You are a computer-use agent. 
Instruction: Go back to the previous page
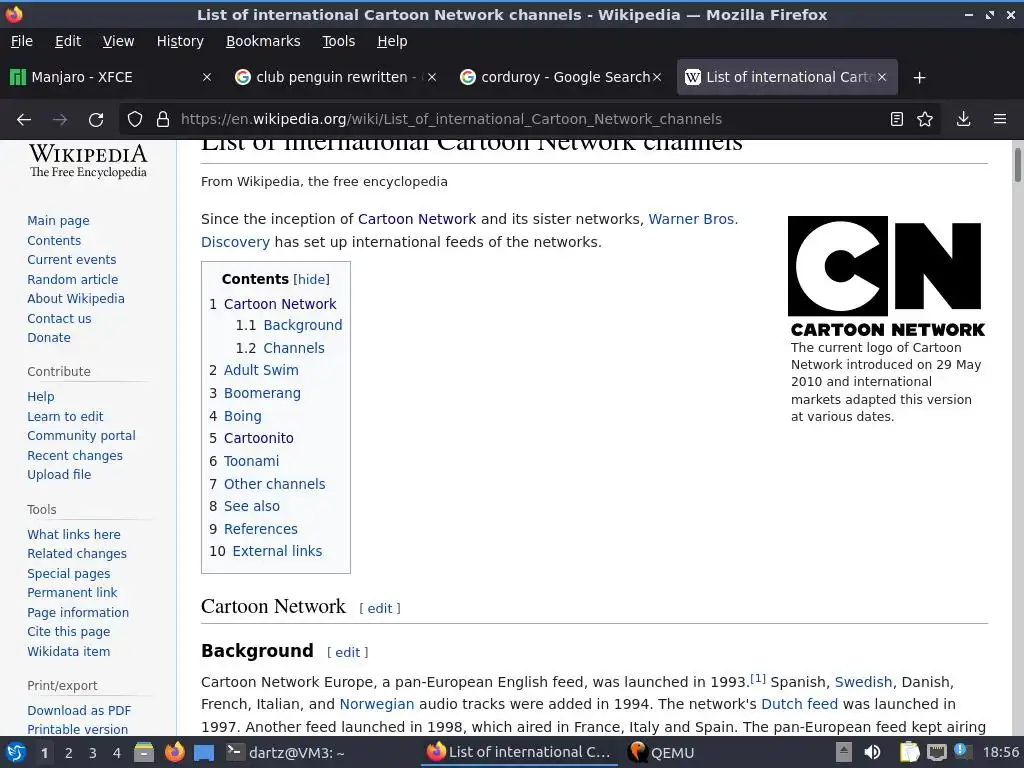[24, 120]
